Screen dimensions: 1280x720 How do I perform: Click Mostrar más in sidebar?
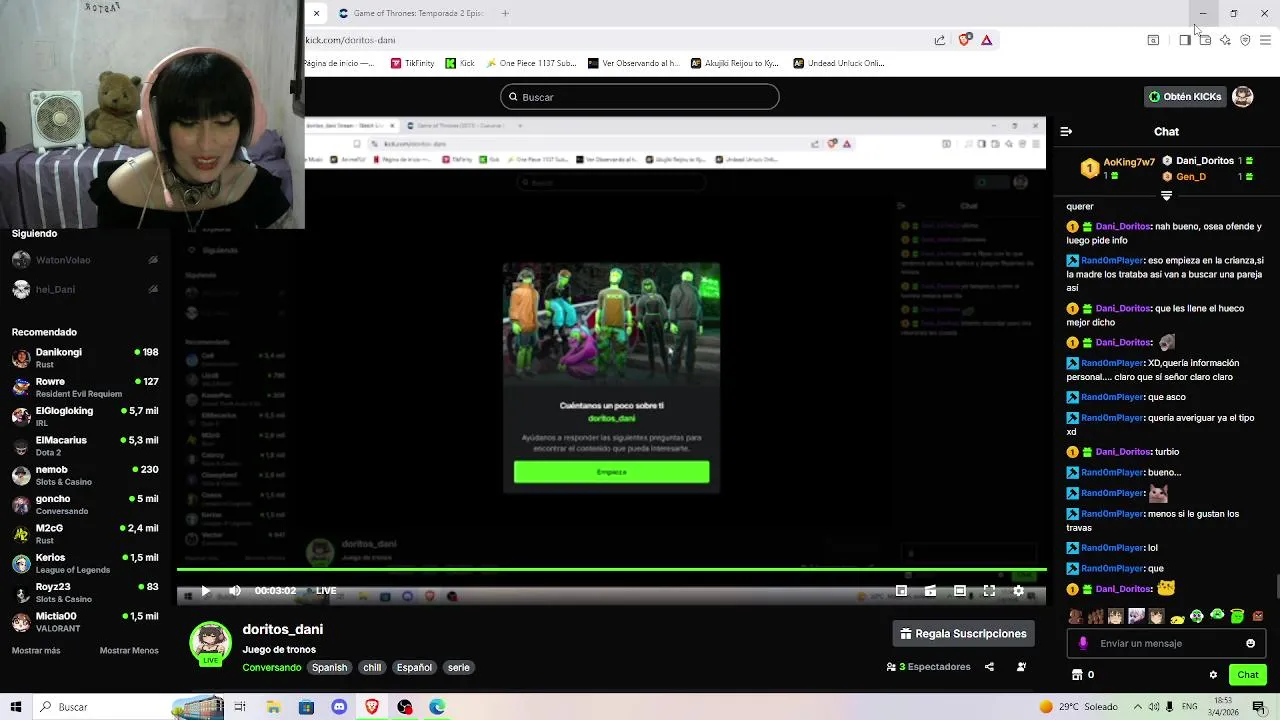click(x=36, y=651)
